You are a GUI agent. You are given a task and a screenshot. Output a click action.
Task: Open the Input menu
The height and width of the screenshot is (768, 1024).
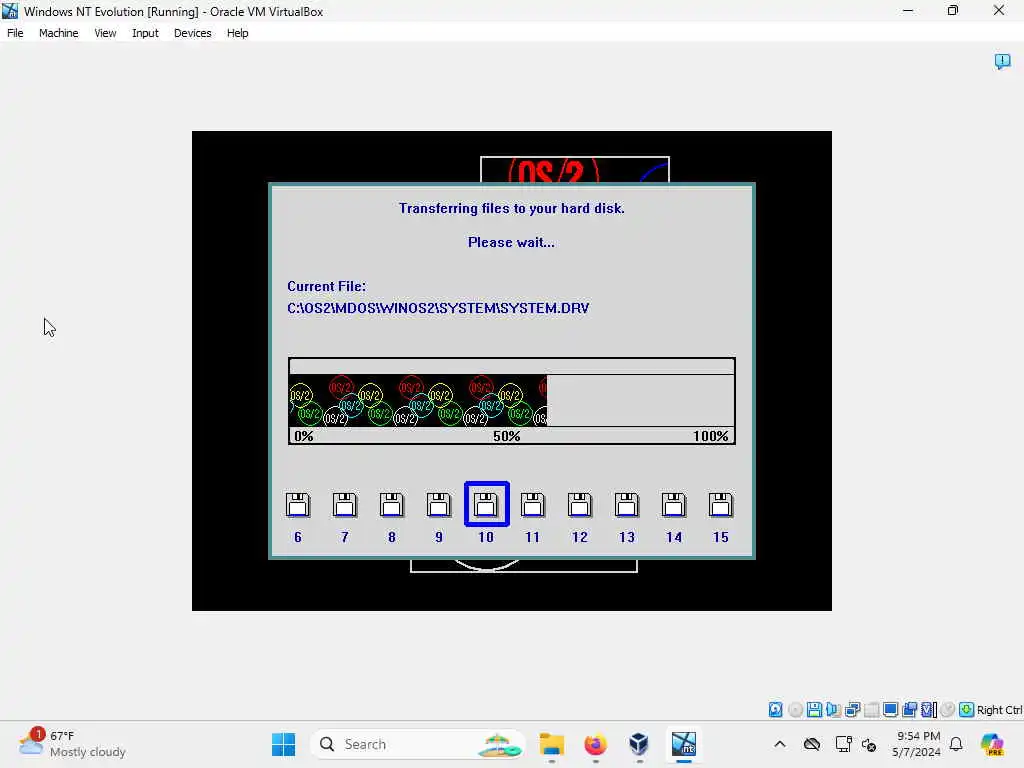click(x=145, y=33)
